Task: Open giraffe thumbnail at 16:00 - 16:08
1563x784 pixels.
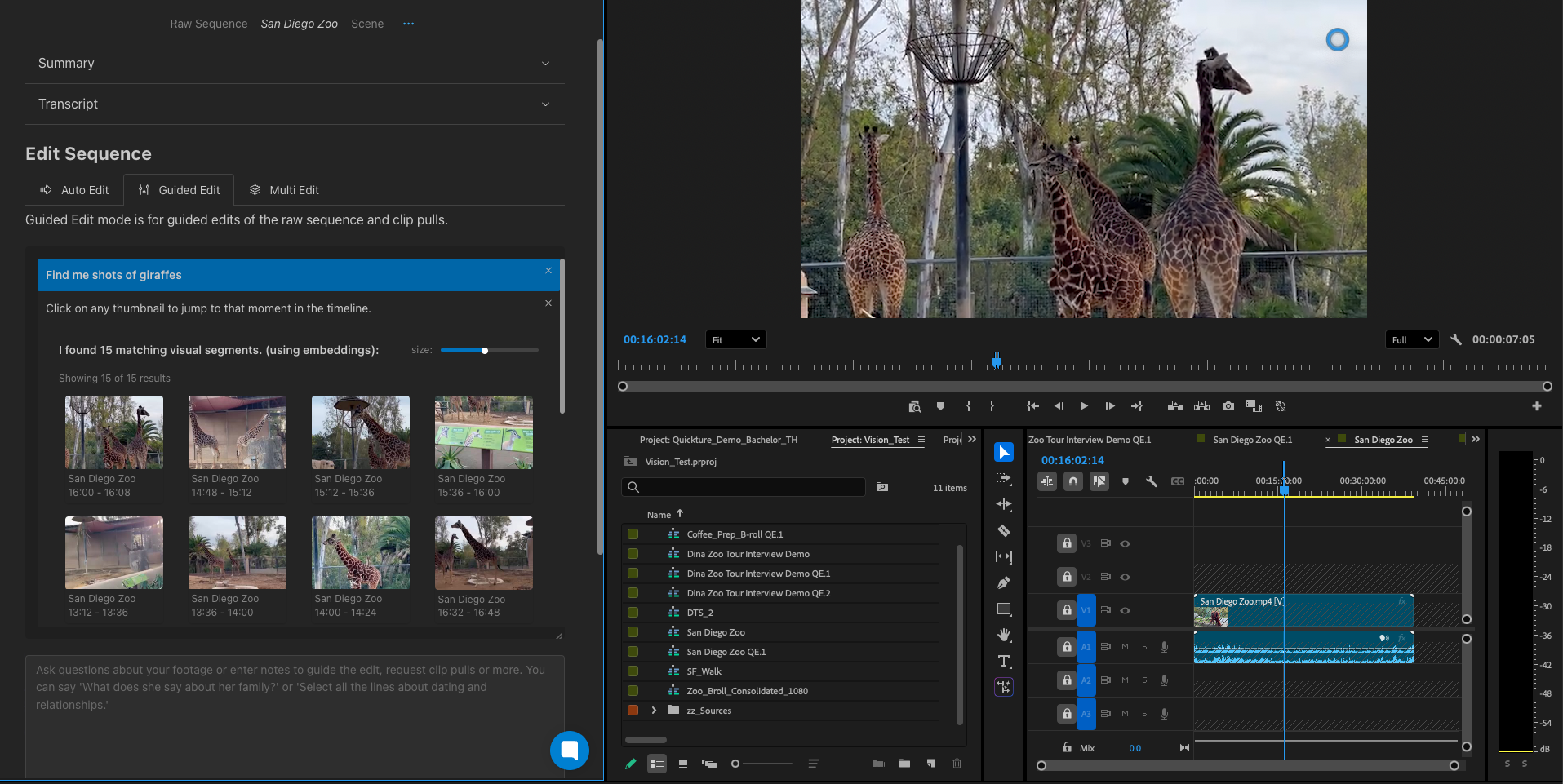Action: [x=114, y=432]
